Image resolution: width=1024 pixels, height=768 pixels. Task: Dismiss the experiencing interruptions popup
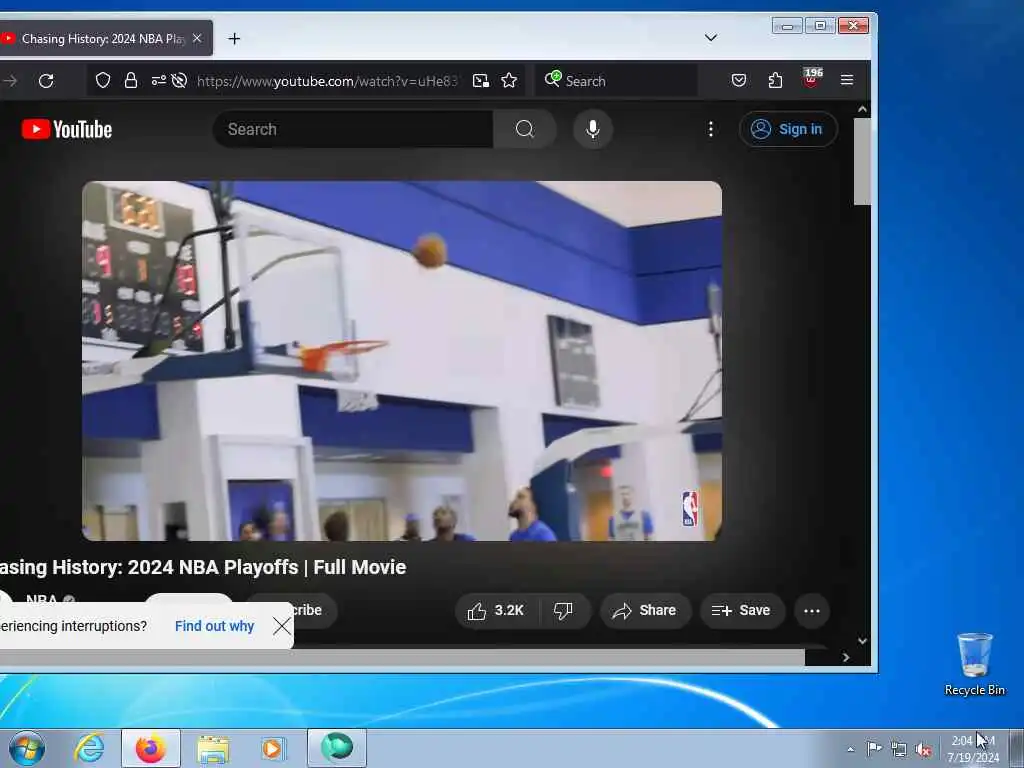coord(282,626)
